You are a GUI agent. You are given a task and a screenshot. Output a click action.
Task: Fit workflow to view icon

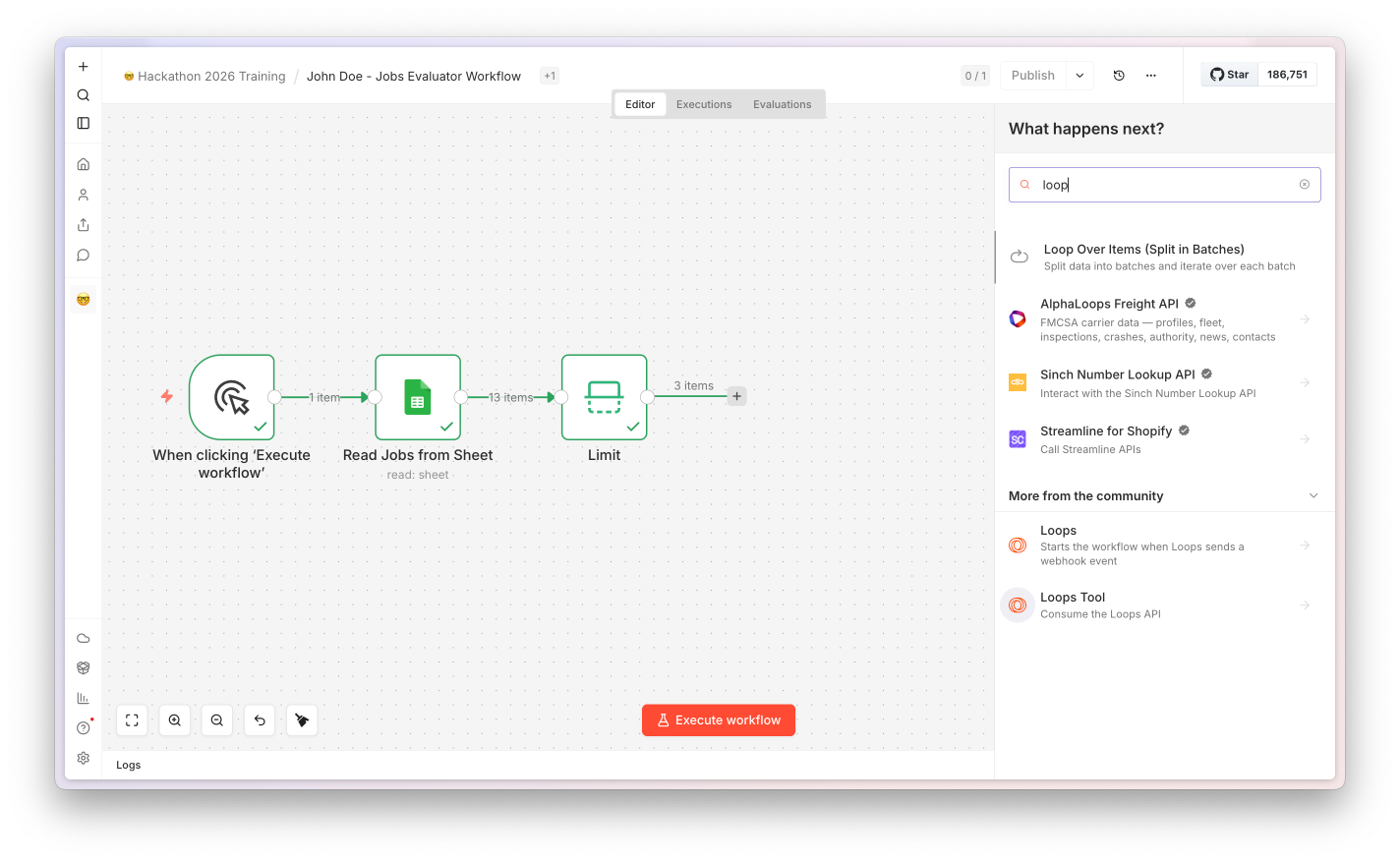[x=132, y=720]
